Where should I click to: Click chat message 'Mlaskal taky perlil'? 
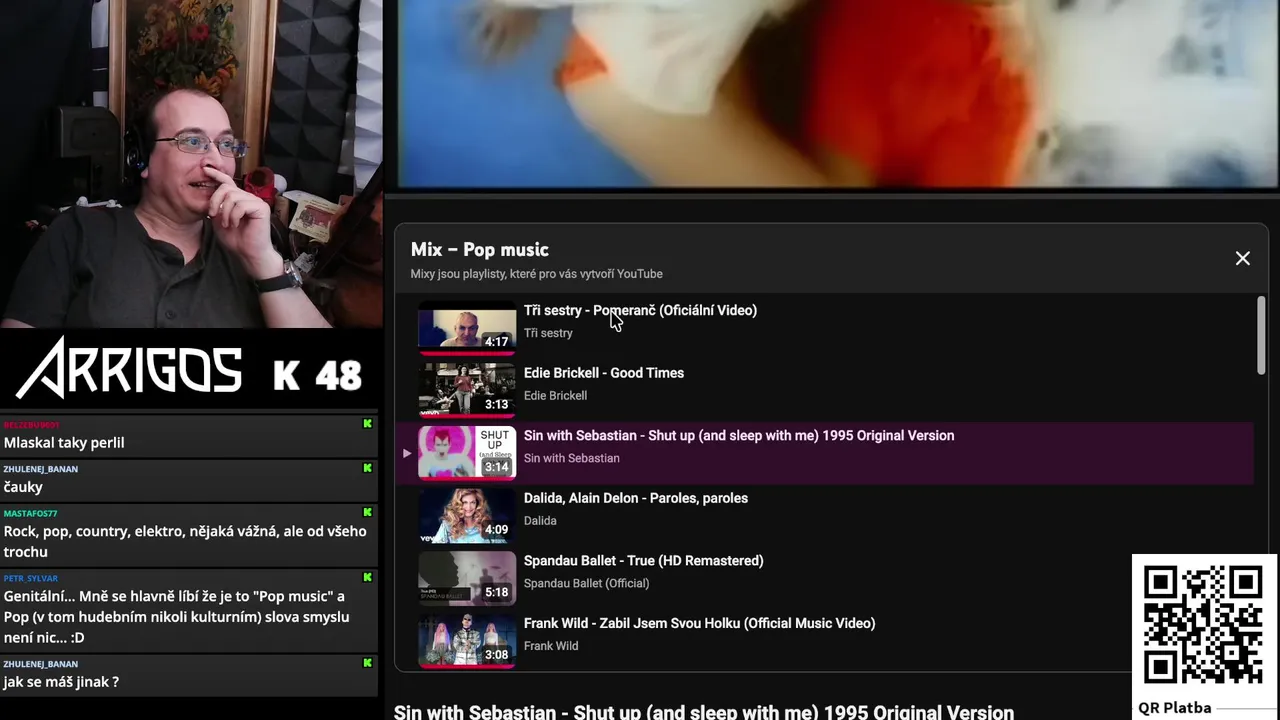click(64, 443)
